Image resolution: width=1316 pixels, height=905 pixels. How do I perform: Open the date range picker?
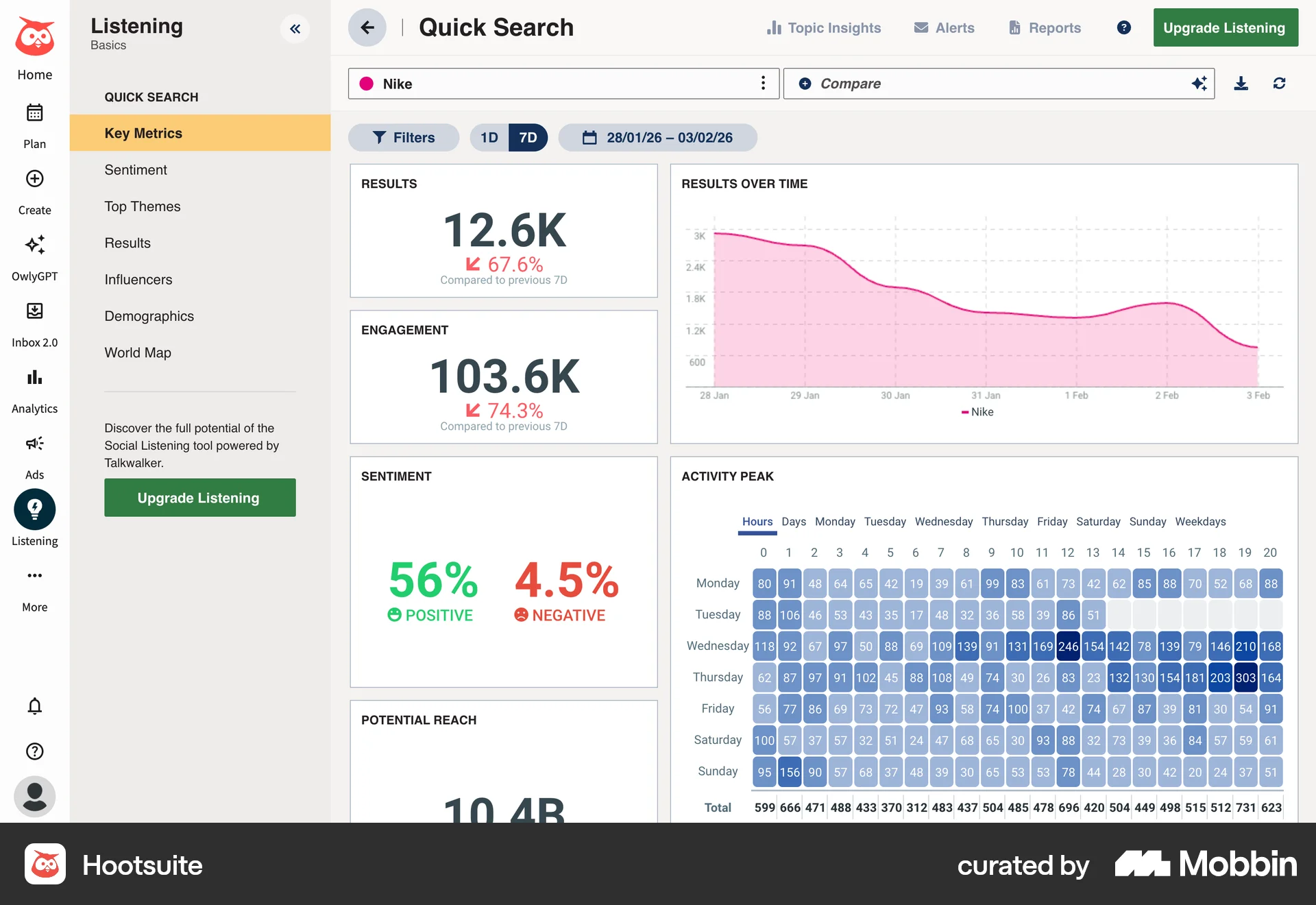pos(657,137)
